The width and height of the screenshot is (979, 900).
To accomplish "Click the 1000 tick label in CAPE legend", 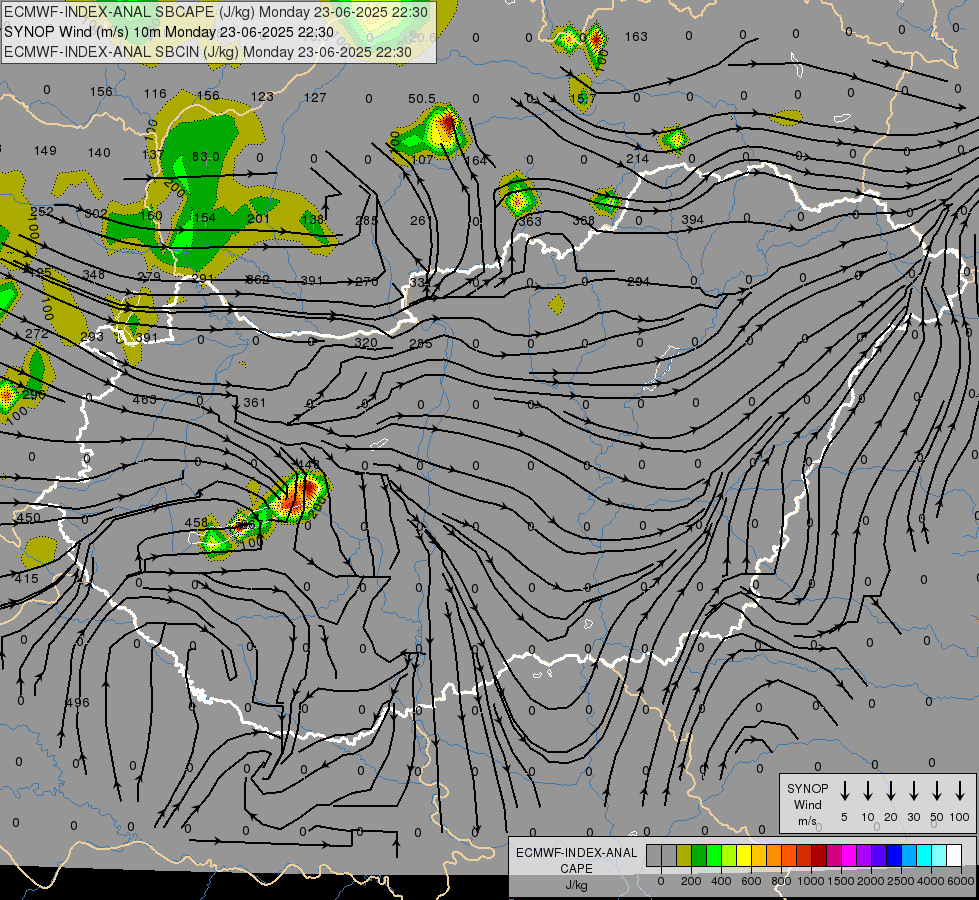I will 810,881.
